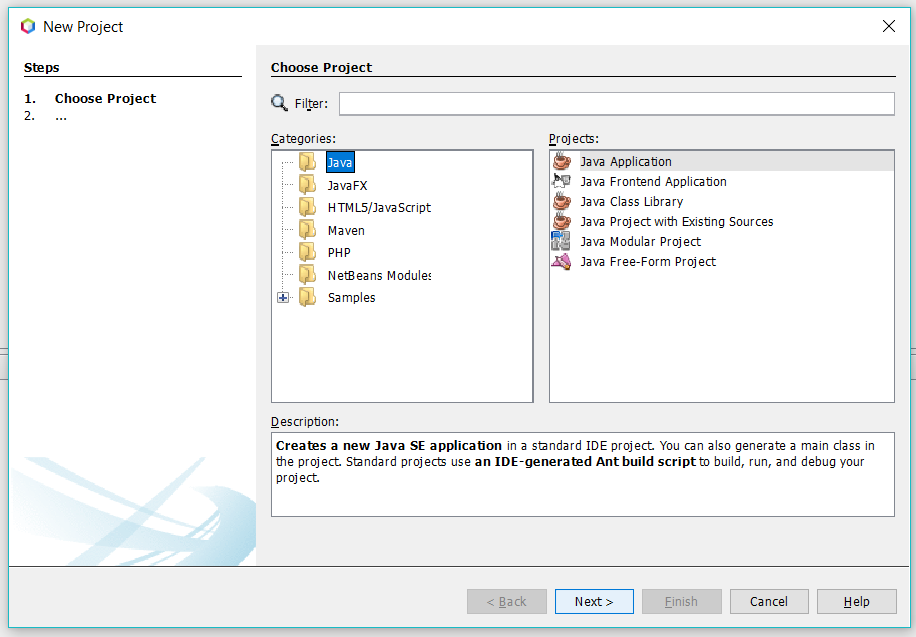
Task: Click the PHP category folder icon
Action: (x=307, y=252)
